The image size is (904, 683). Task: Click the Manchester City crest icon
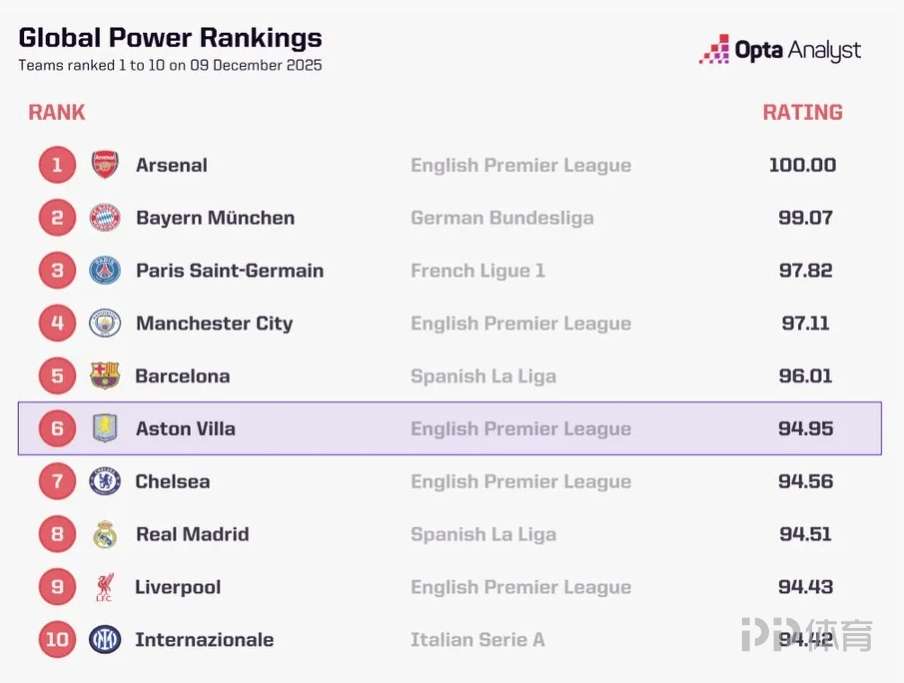[105, 323]
